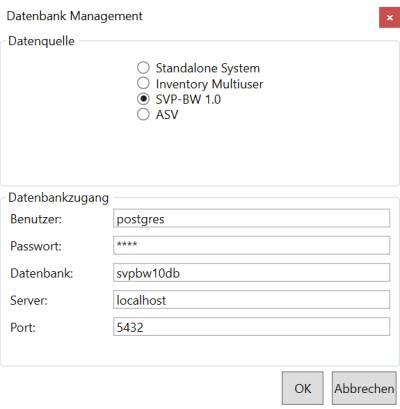400x409 pixels.
Task: Select the SVP-BW 1.0 option
Action: click(x=143, y=99)
